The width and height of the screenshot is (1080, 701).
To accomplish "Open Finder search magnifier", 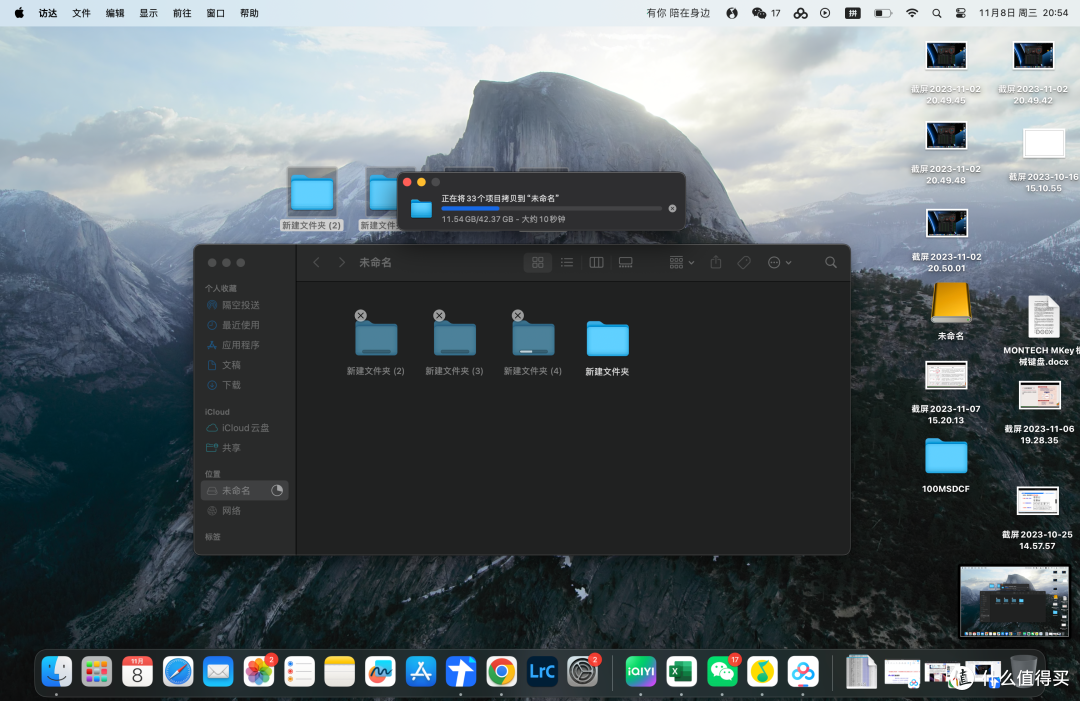I will (831, 262).
